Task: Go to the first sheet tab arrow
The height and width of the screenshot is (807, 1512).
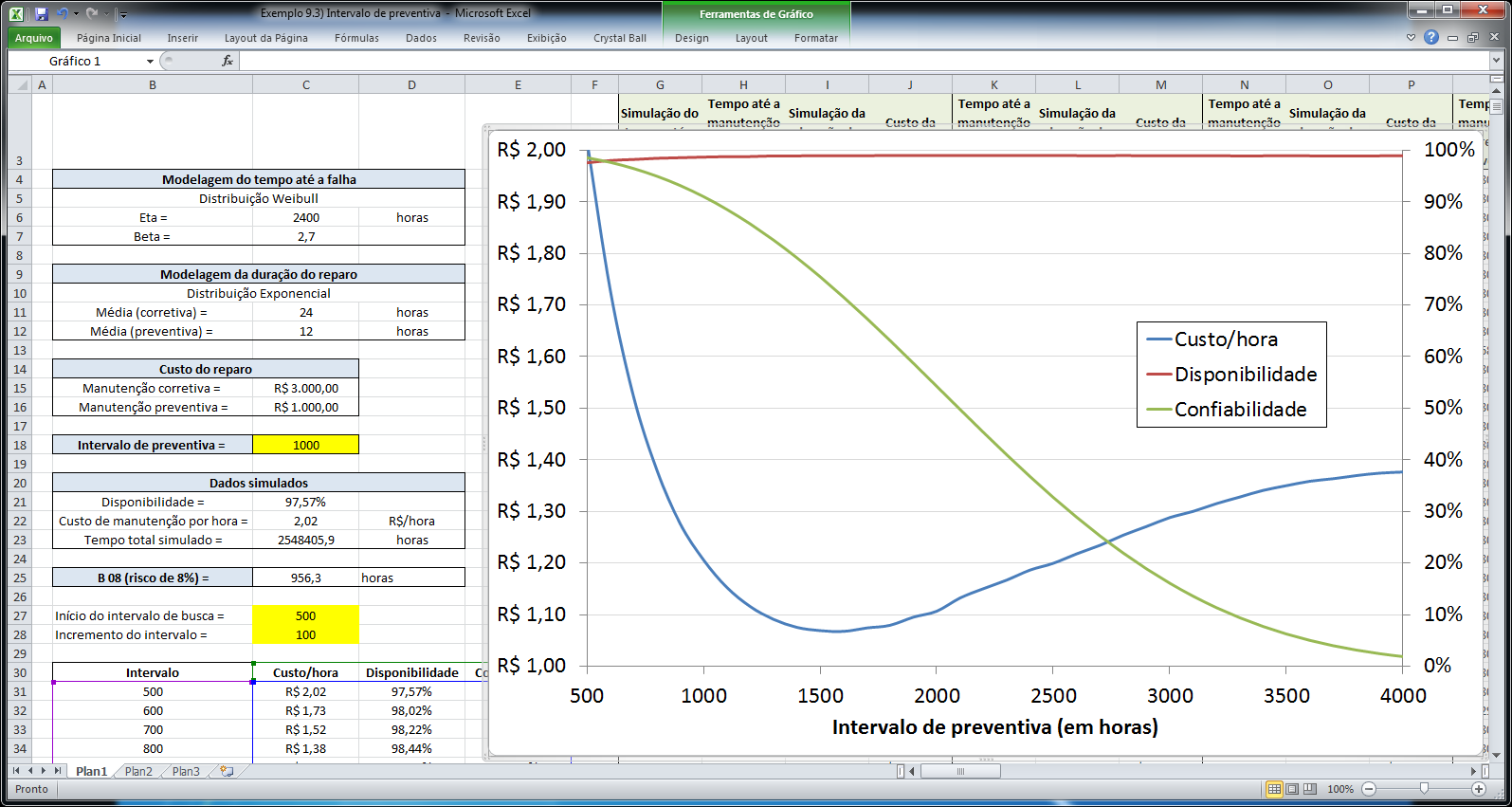Action: click(x=16, y=771)
